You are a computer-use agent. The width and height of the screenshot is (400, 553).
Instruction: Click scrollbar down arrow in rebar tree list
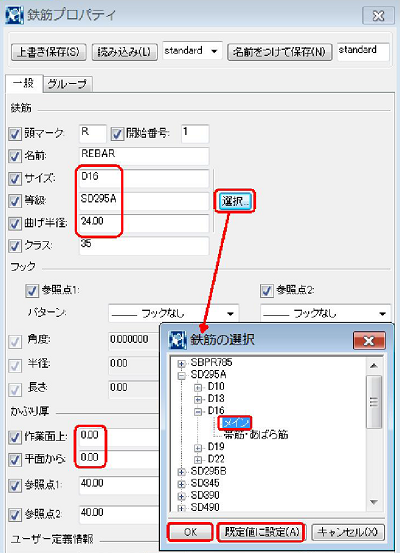374,502
